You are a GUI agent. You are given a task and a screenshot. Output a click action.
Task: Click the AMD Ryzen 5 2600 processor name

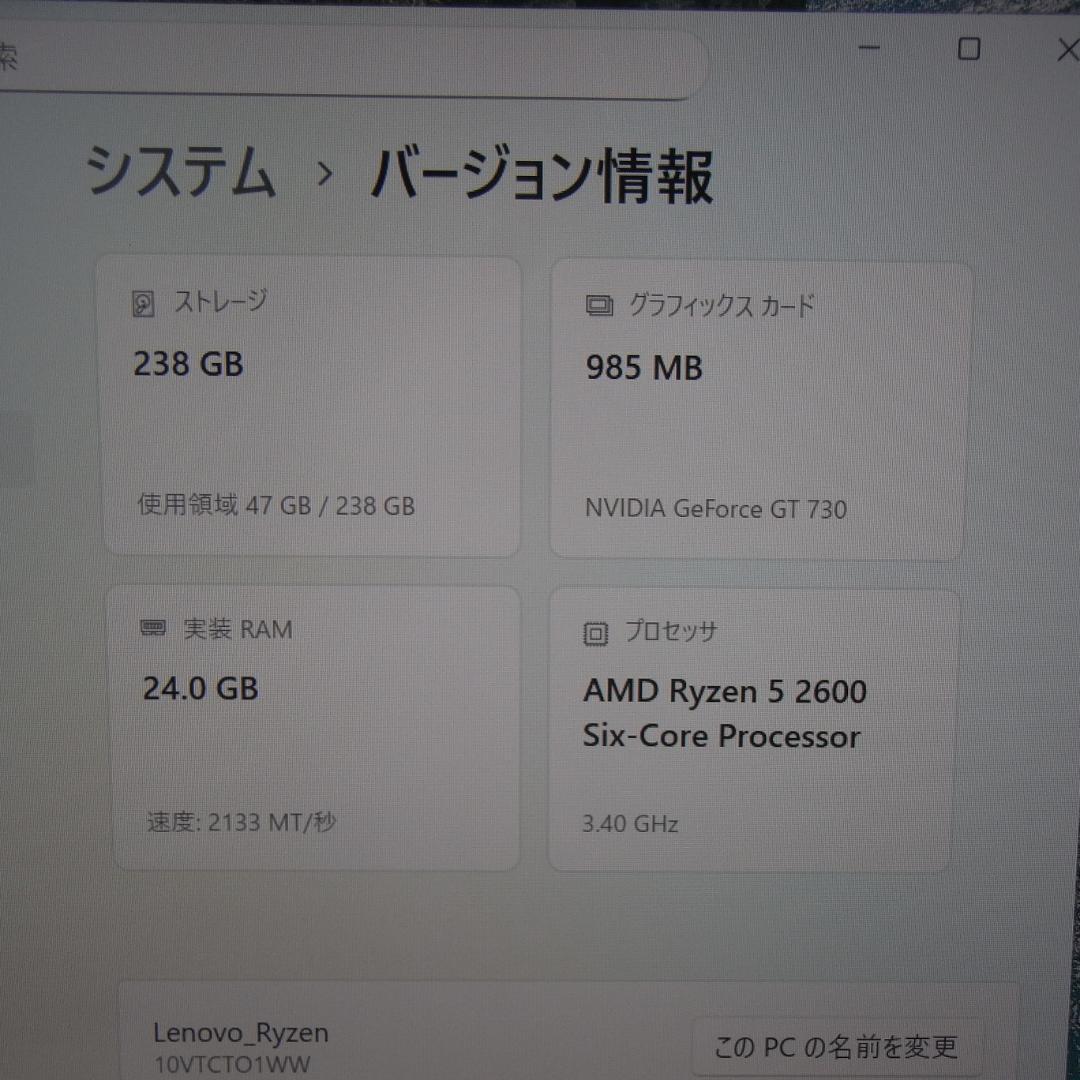(x=724, y=691)
